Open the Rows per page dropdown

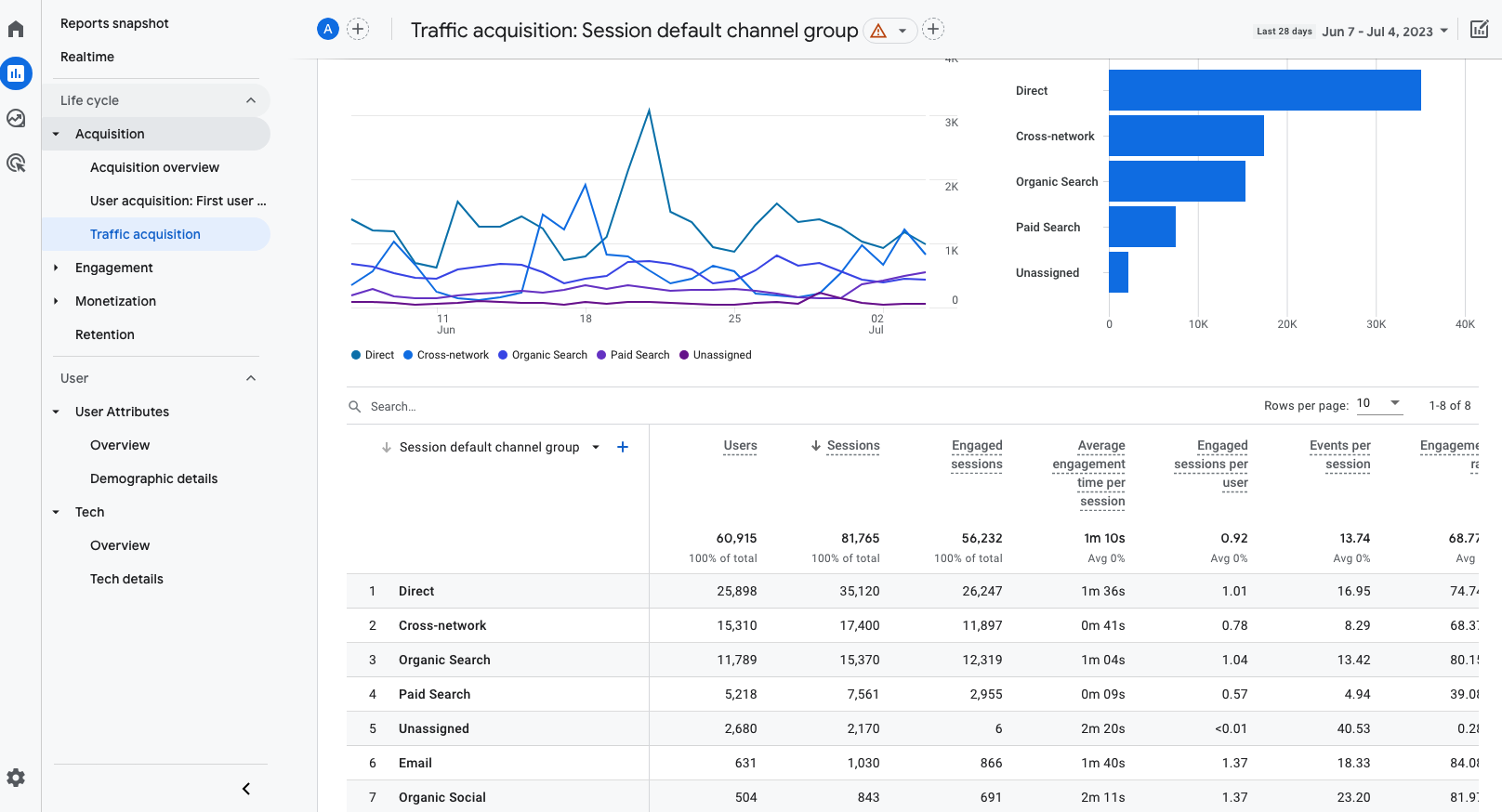coord(1378,403)
